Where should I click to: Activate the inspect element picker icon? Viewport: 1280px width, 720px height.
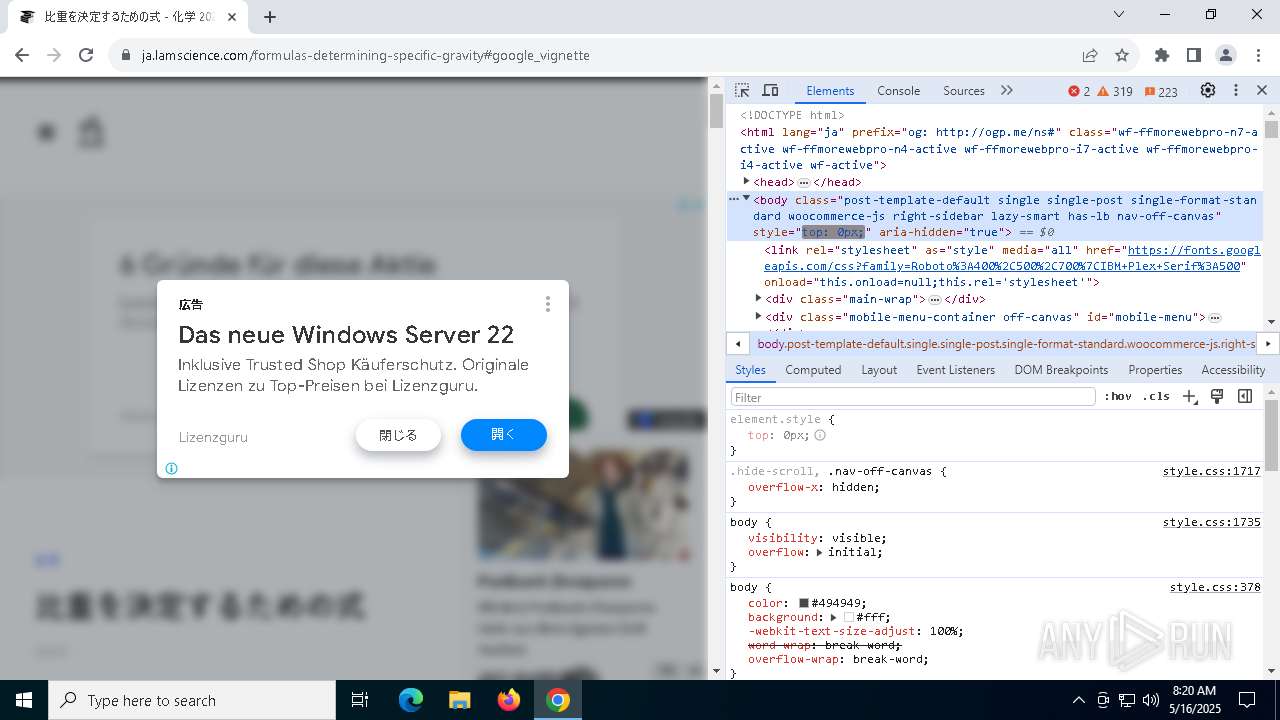(x=742, y=90)
